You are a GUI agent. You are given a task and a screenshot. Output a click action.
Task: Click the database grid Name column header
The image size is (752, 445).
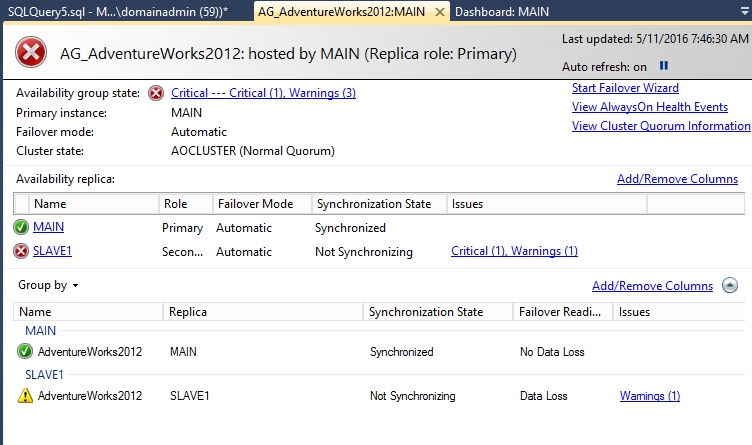[x=88, y=312]
